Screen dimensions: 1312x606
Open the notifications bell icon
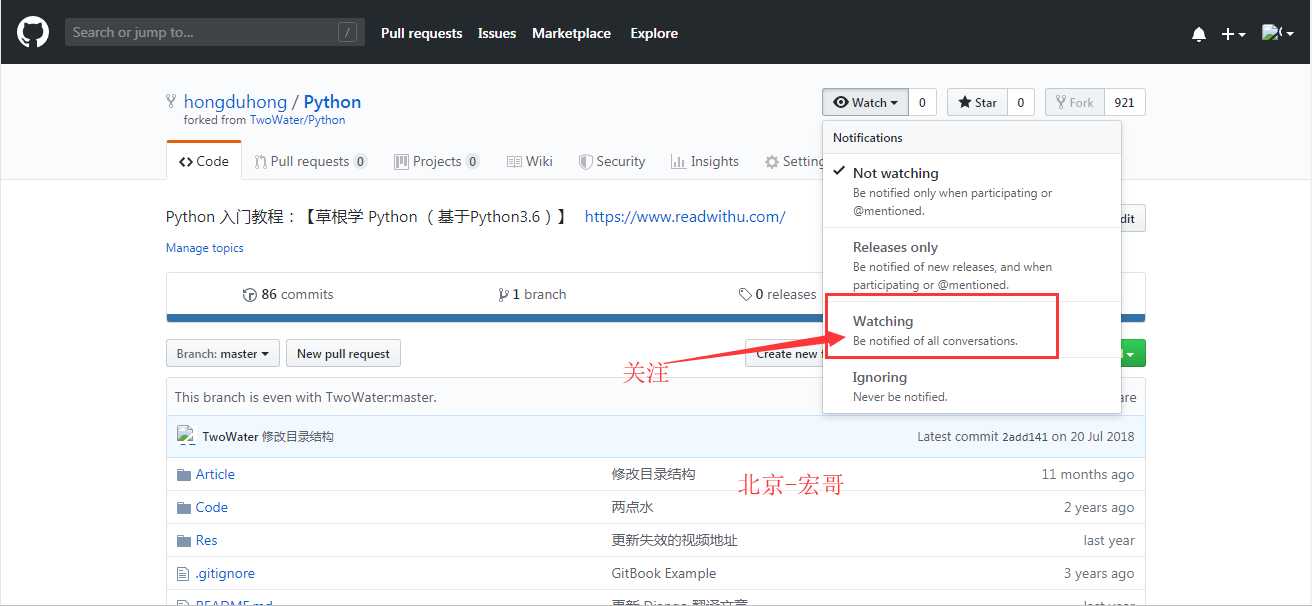pos(1199,34)
